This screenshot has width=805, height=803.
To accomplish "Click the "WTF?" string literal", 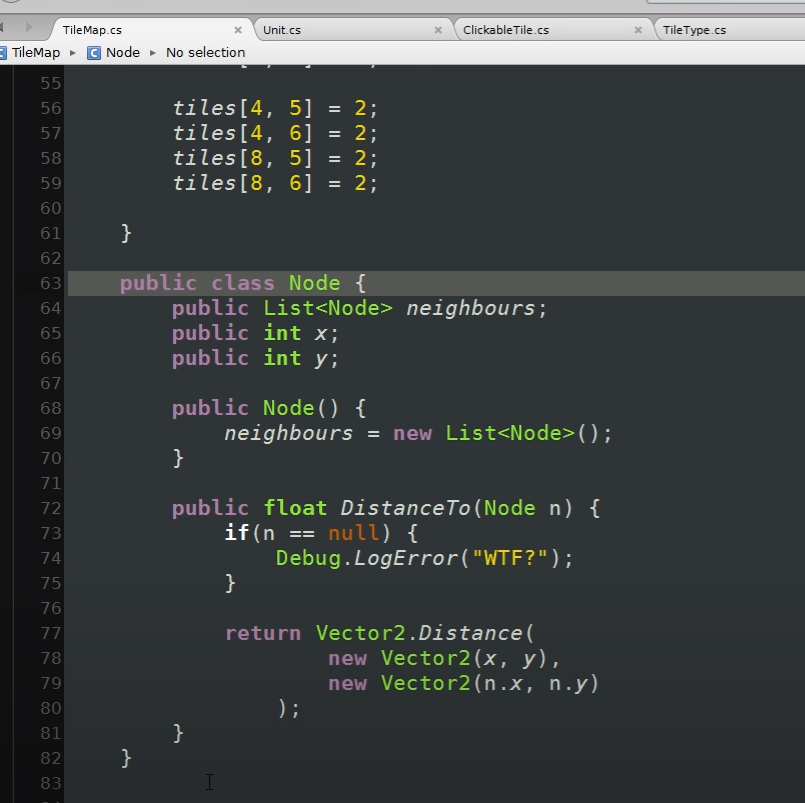I will tap(510, 558).
